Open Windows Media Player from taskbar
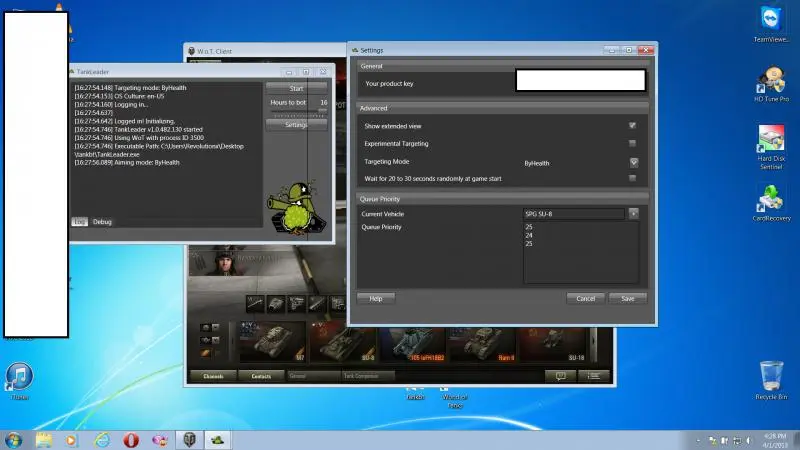This screenshot has height=450, width=800. pos(71,440)
